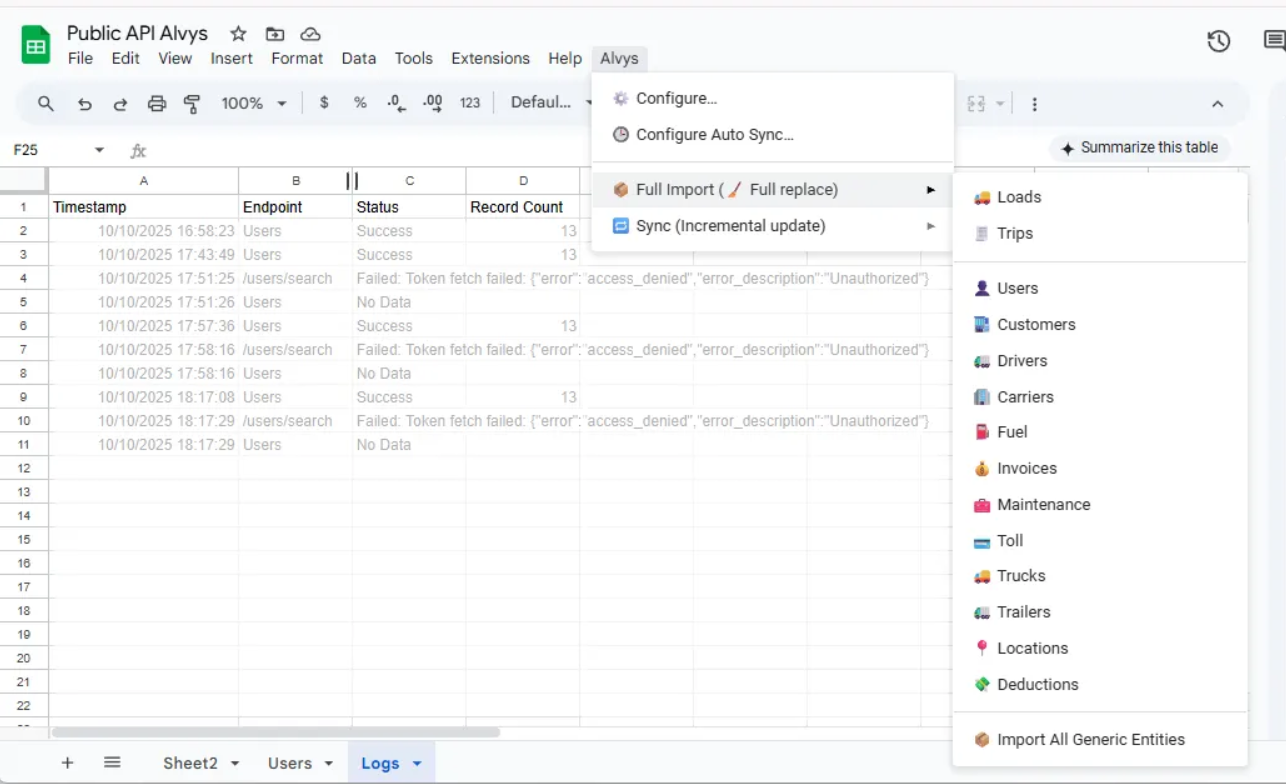Check the cloud document status icon
This screenshot has width=1286, height=784.
tap(311, 34)
